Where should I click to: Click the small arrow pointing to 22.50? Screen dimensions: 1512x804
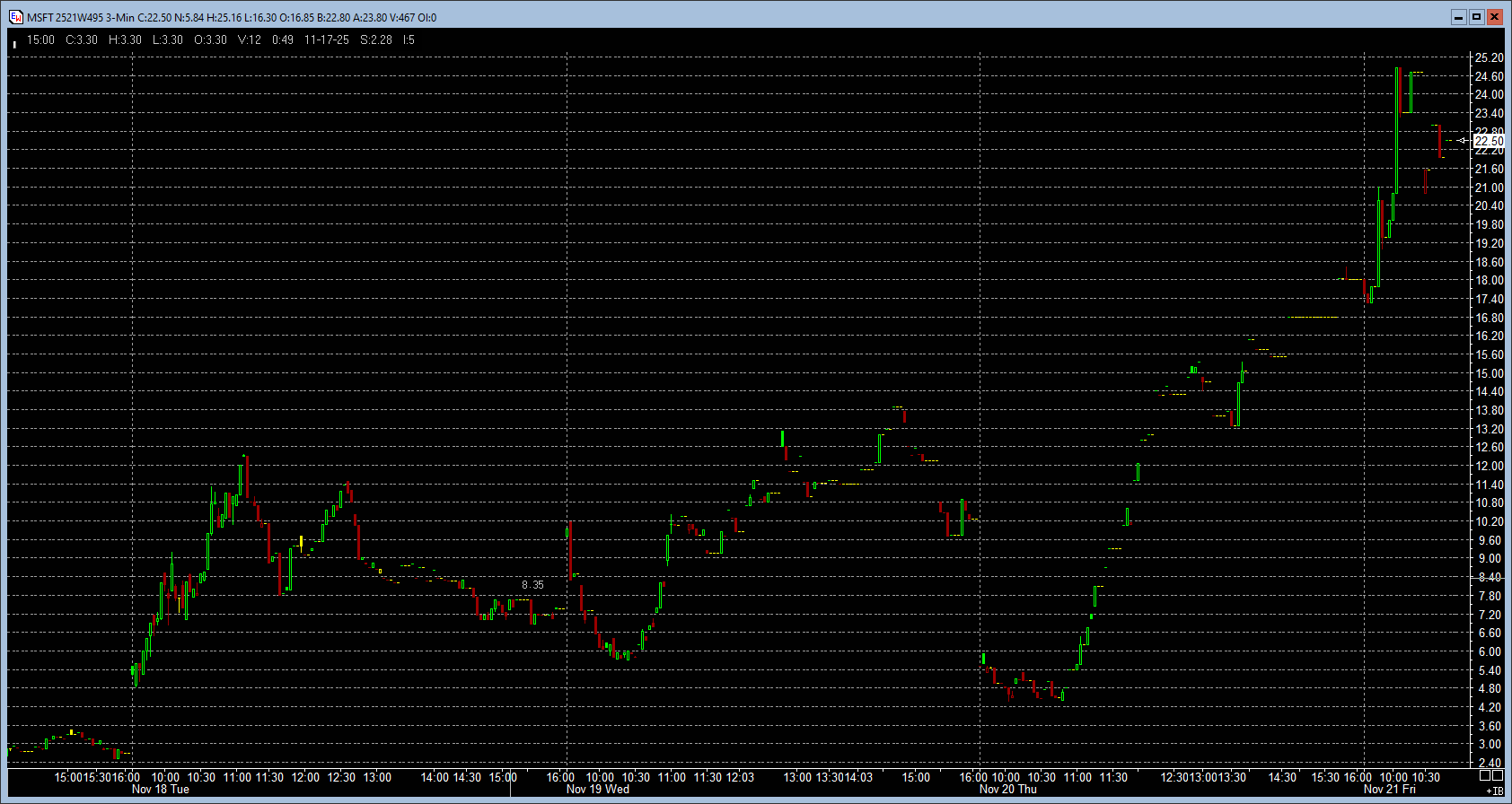[x=1463, y=141]
